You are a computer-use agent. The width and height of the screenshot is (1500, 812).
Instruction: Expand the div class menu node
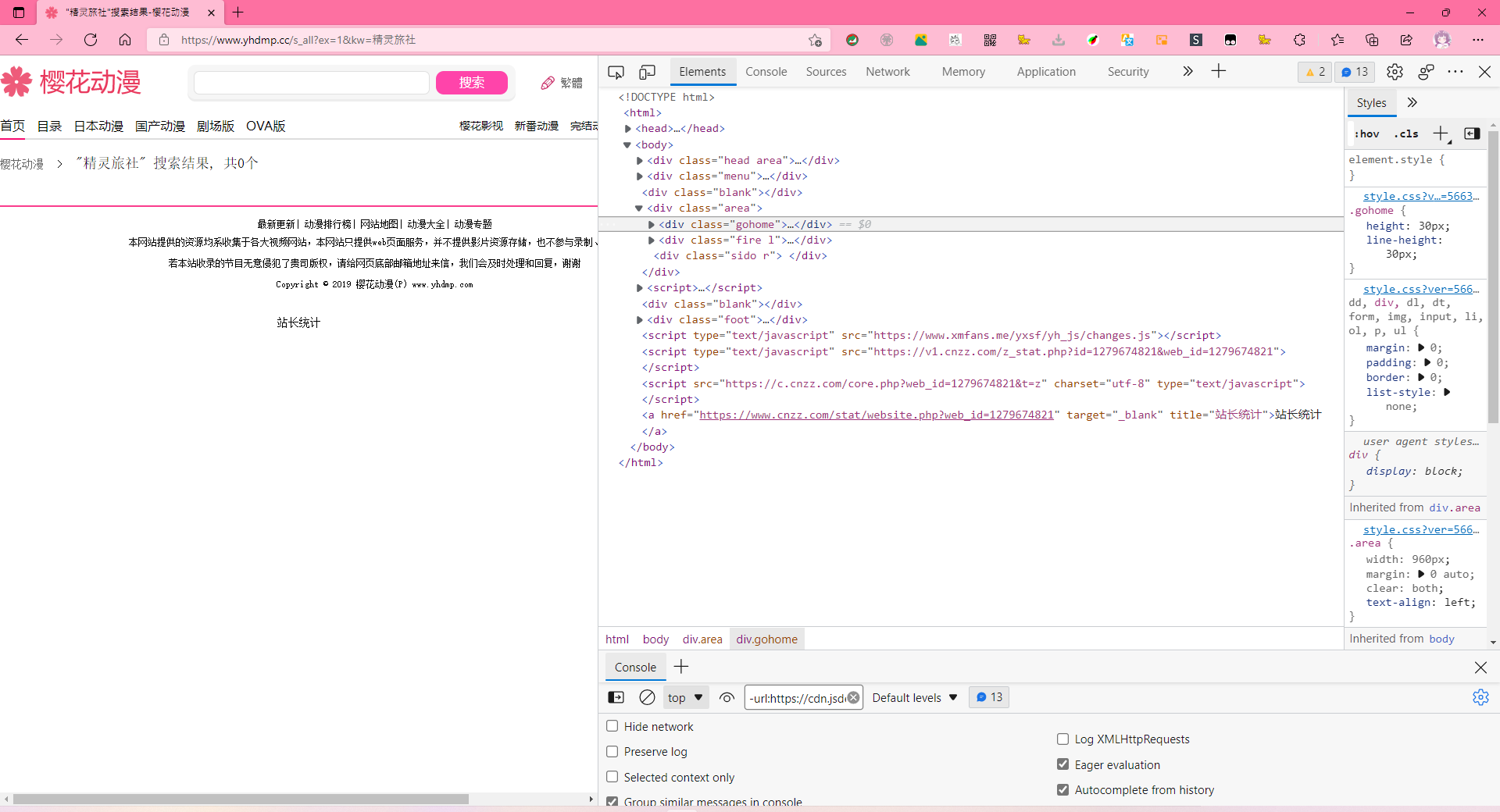click(640, 176)
